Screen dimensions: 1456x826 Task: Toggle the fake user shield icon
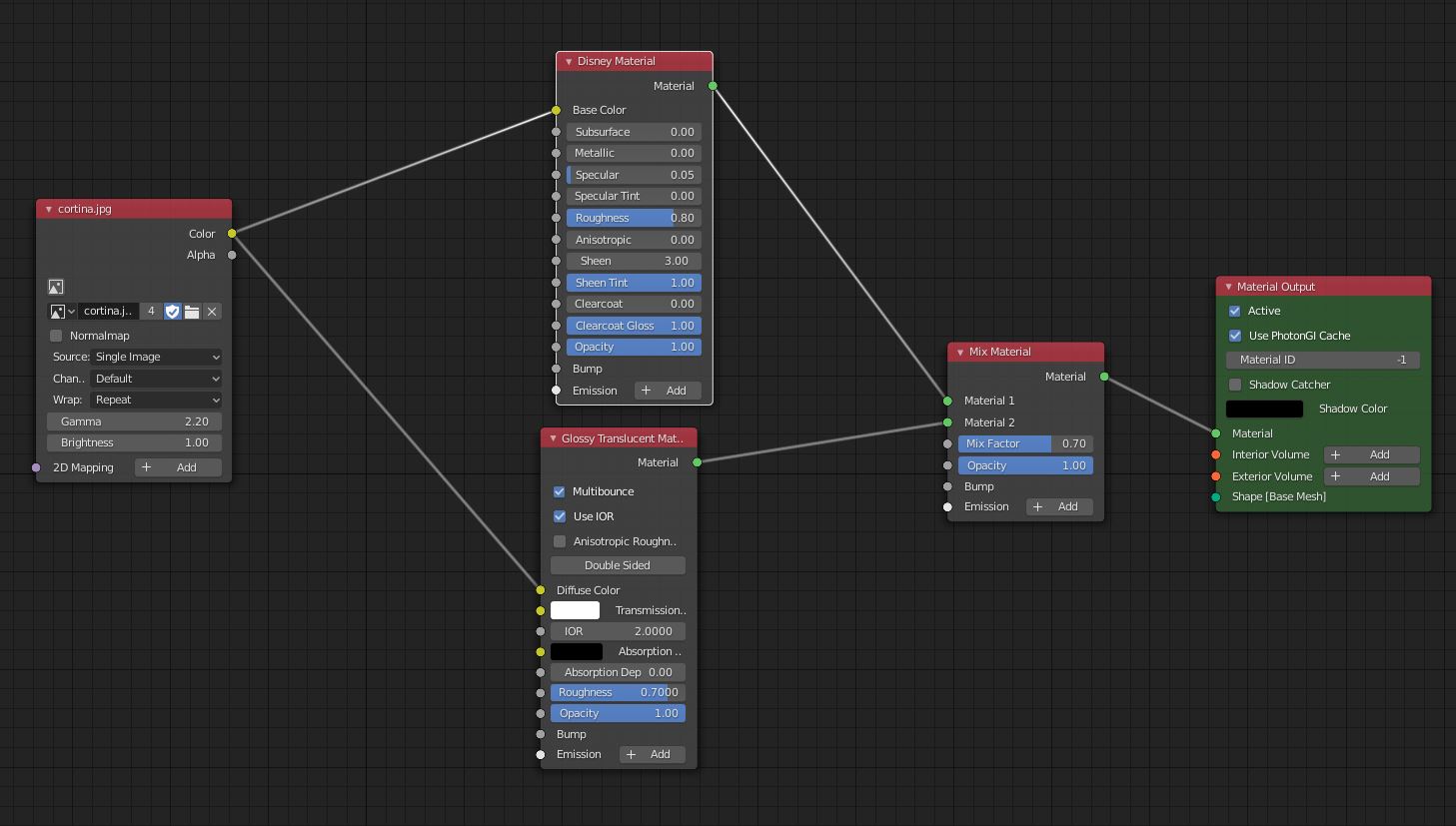[x=172, y=312]
